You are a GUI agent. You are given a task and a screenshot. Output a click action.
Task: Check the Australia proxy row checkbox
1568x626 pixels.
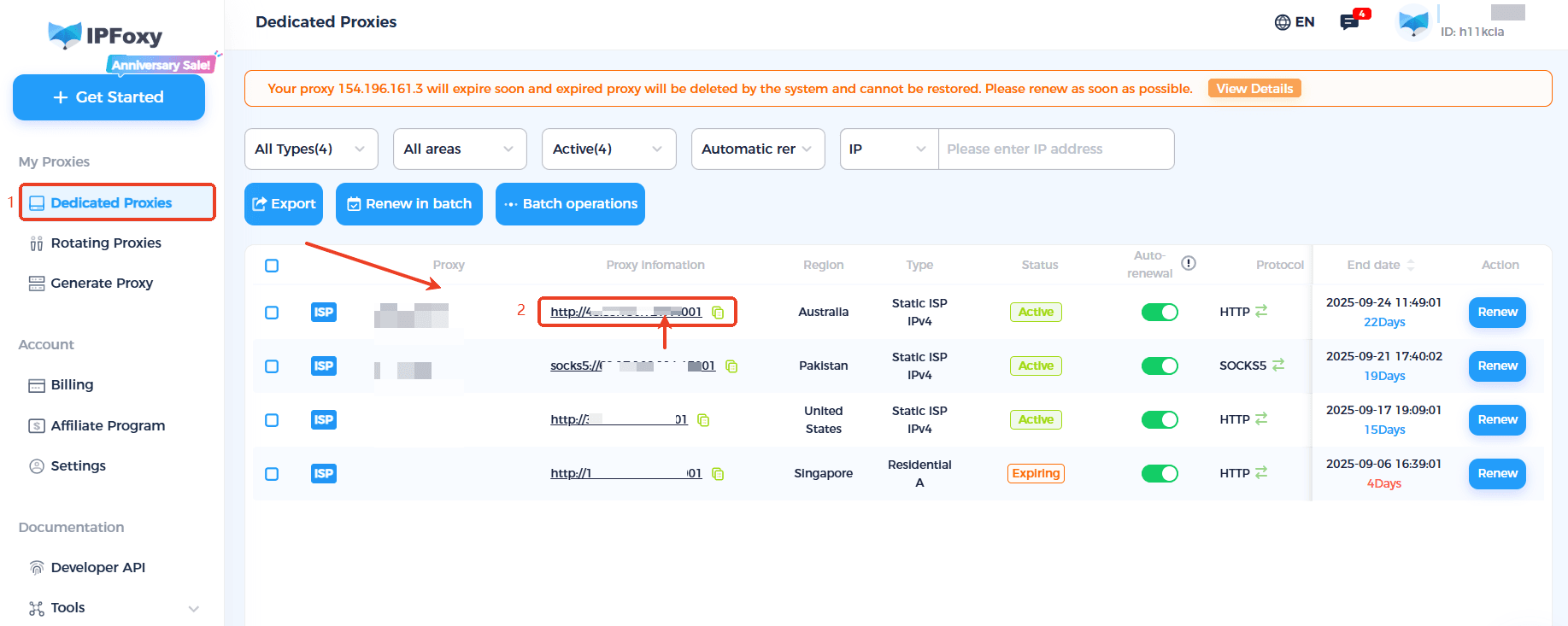[x=272, y=313]
